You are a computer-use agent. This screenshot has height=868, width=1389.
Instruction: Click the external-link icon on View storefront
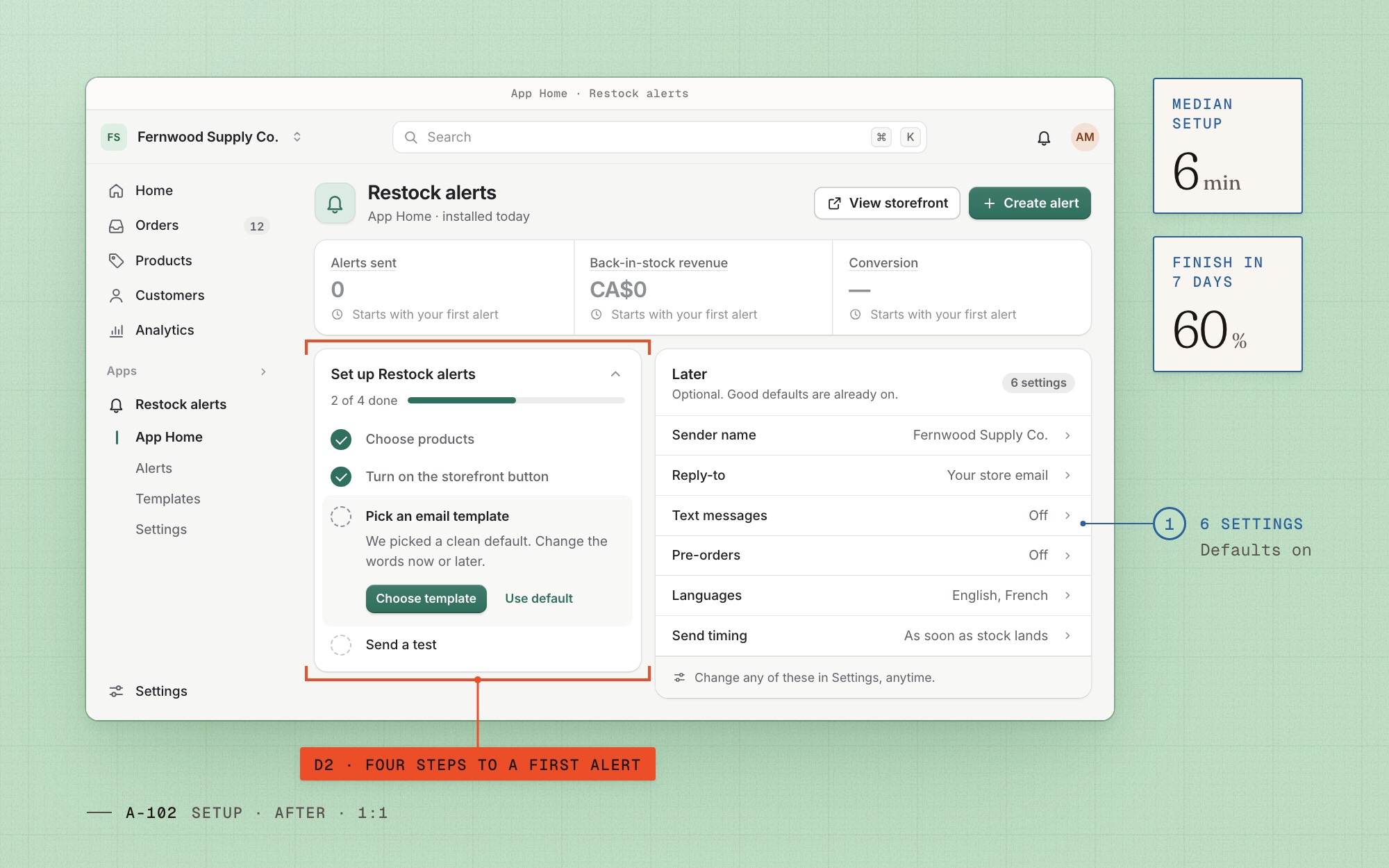click(x=834, y=203)
